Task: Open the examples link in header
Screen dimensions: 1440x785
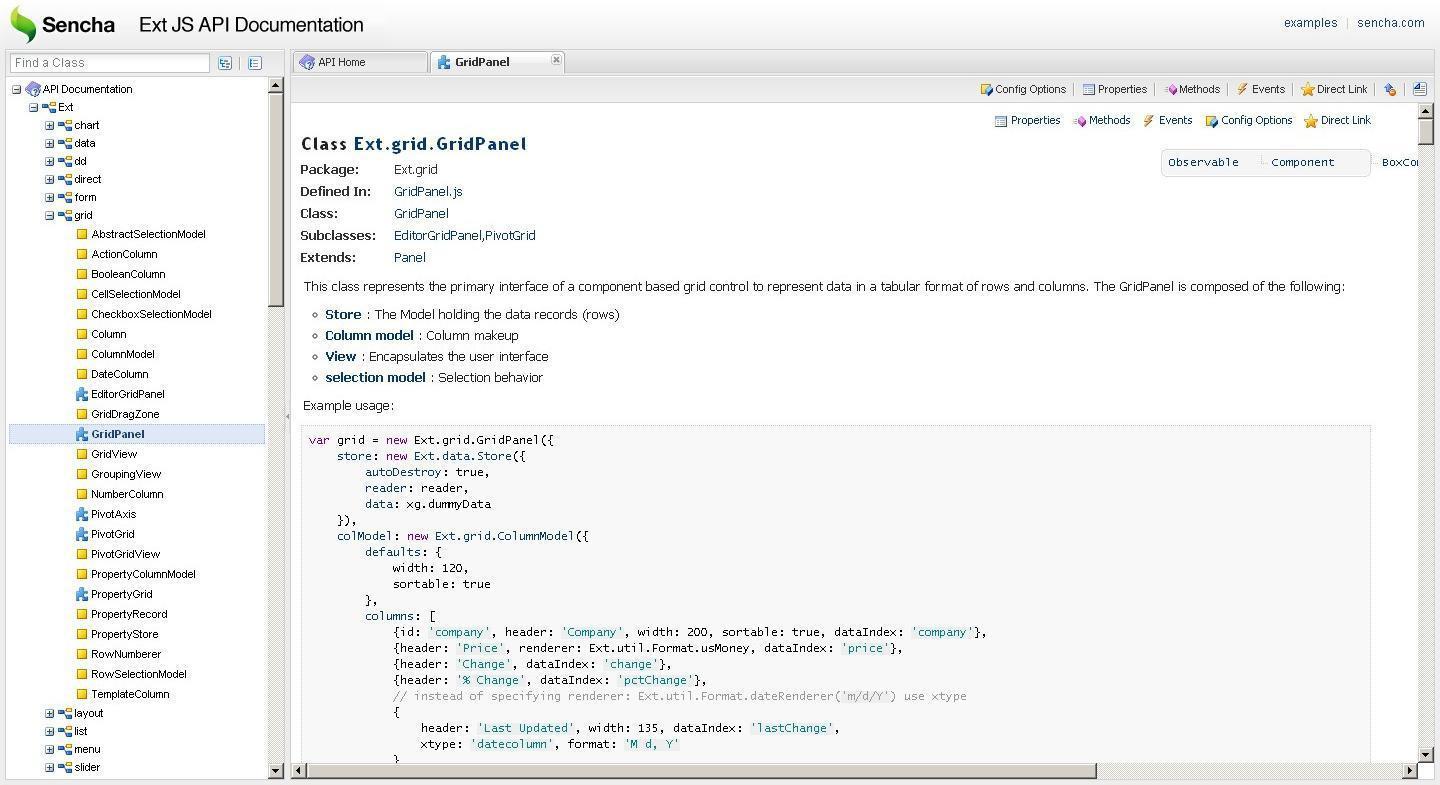Action: point(1310,23)
